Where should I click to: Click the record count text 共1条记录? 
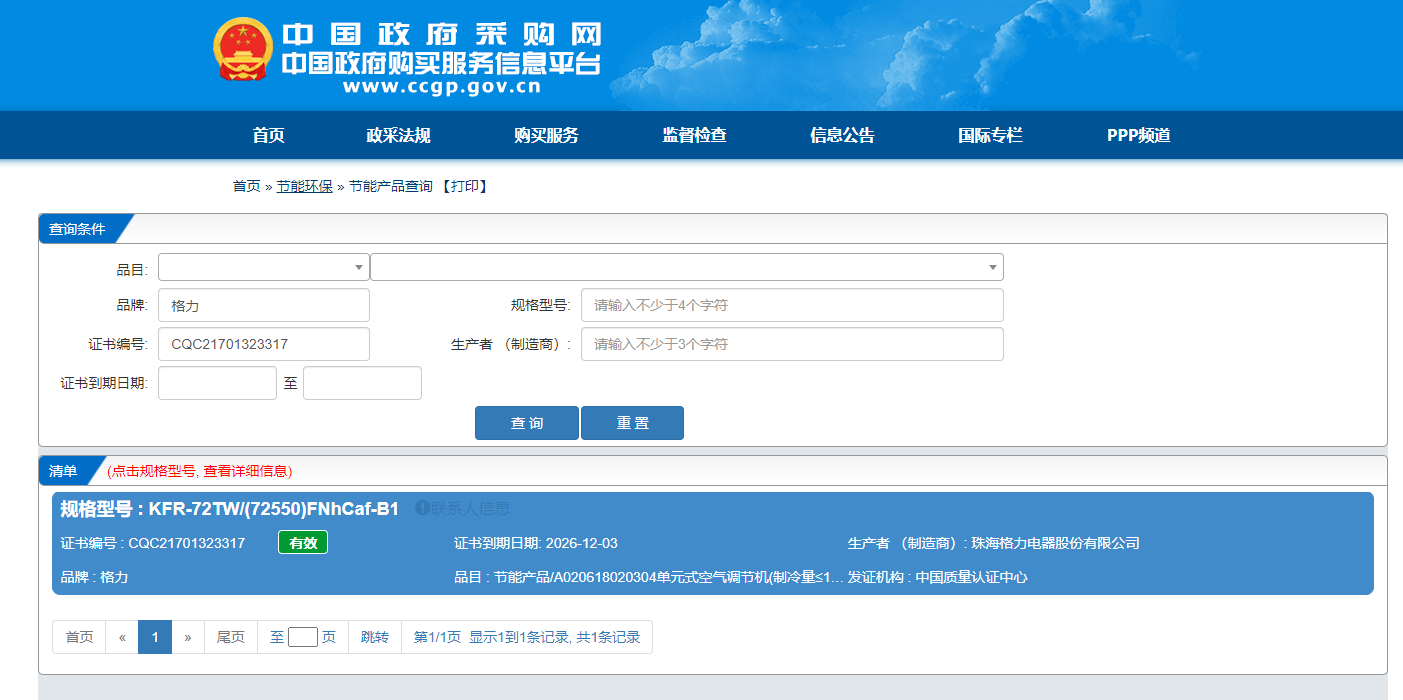(608, 637)
